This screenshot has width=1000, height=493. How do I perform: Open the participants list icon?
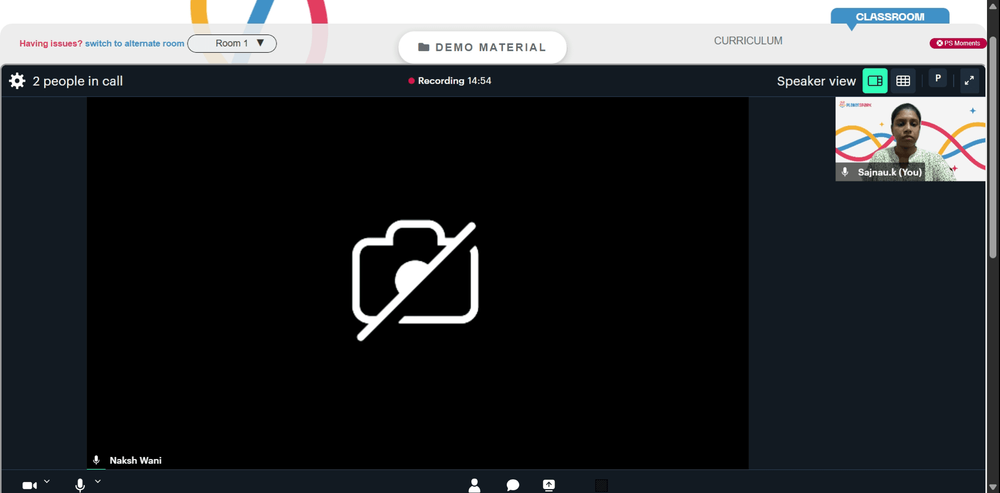click(x=474, y=486)
